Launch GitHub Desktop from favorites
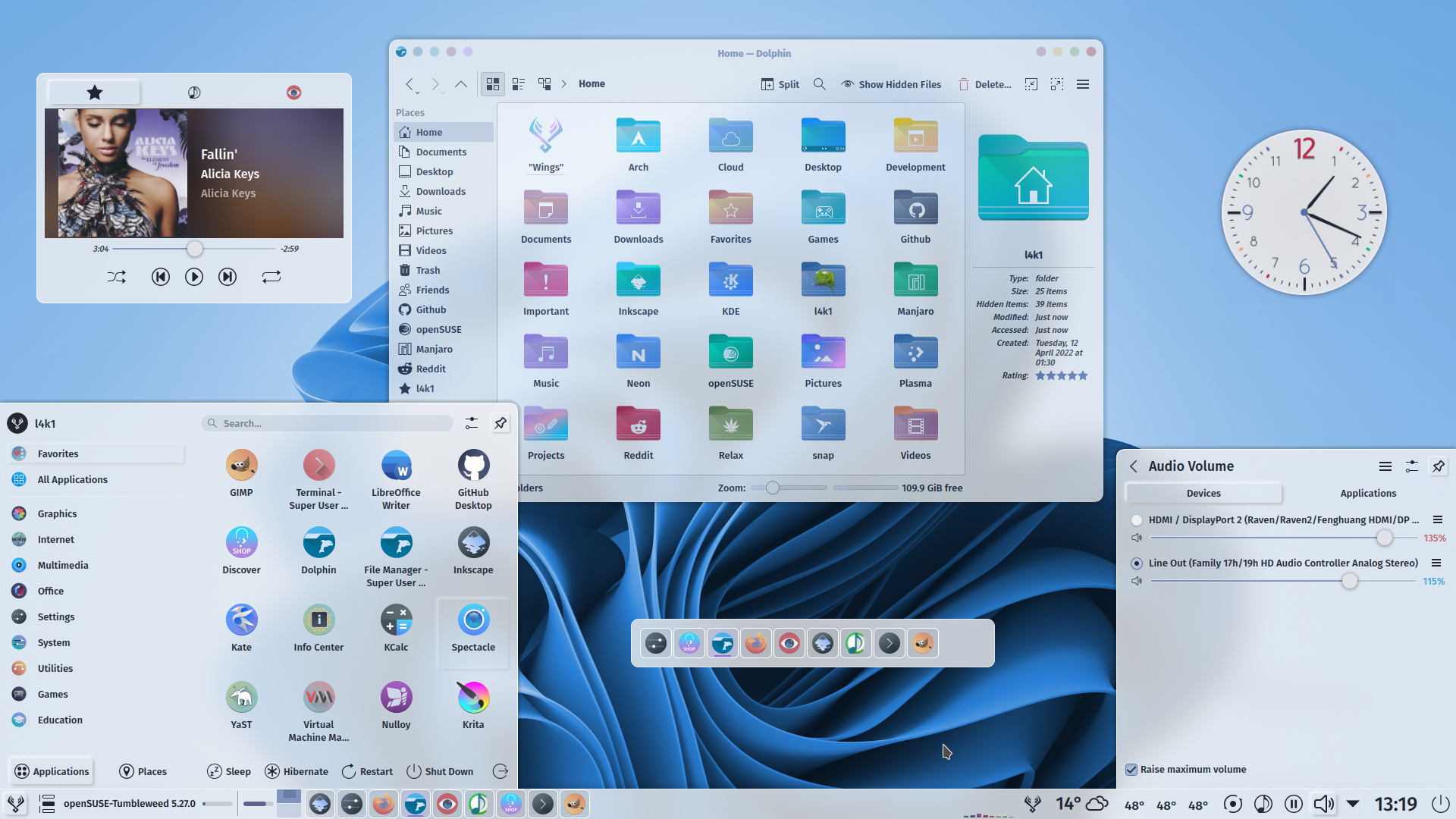 tap(473, 479)
